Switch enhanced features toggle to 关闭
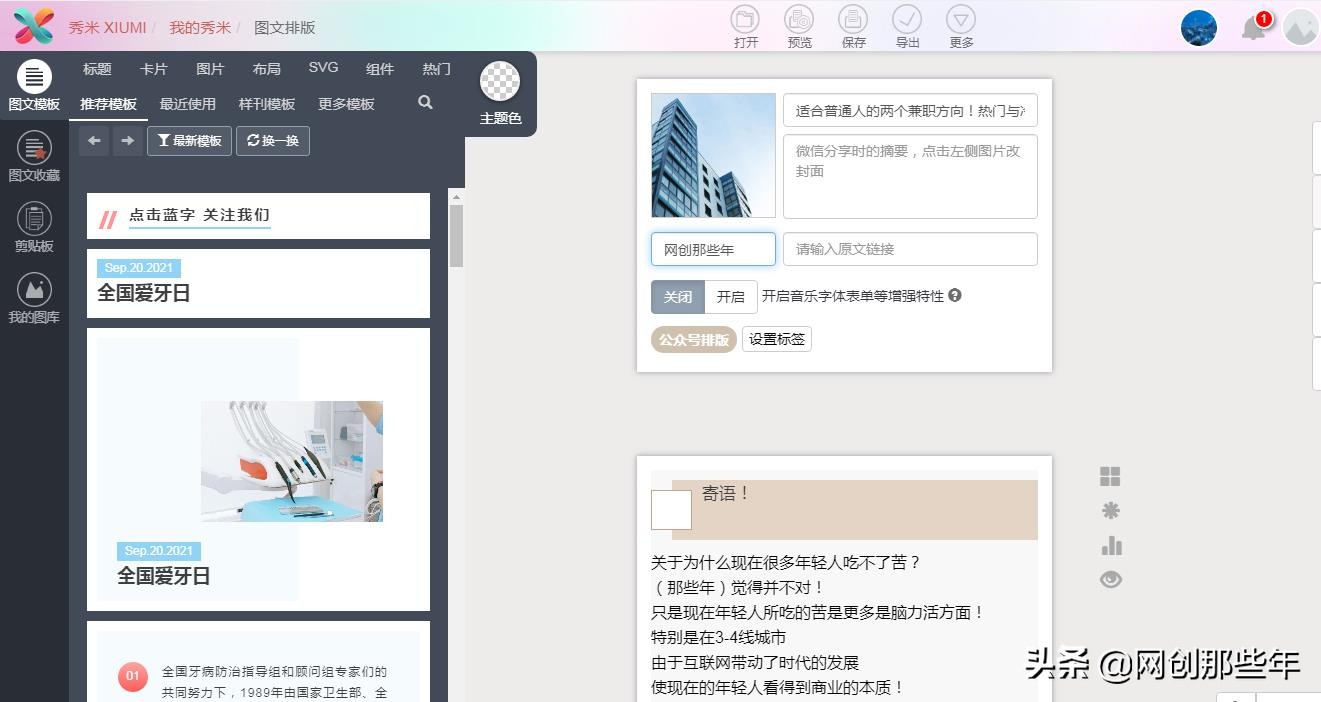 point(677,297)
